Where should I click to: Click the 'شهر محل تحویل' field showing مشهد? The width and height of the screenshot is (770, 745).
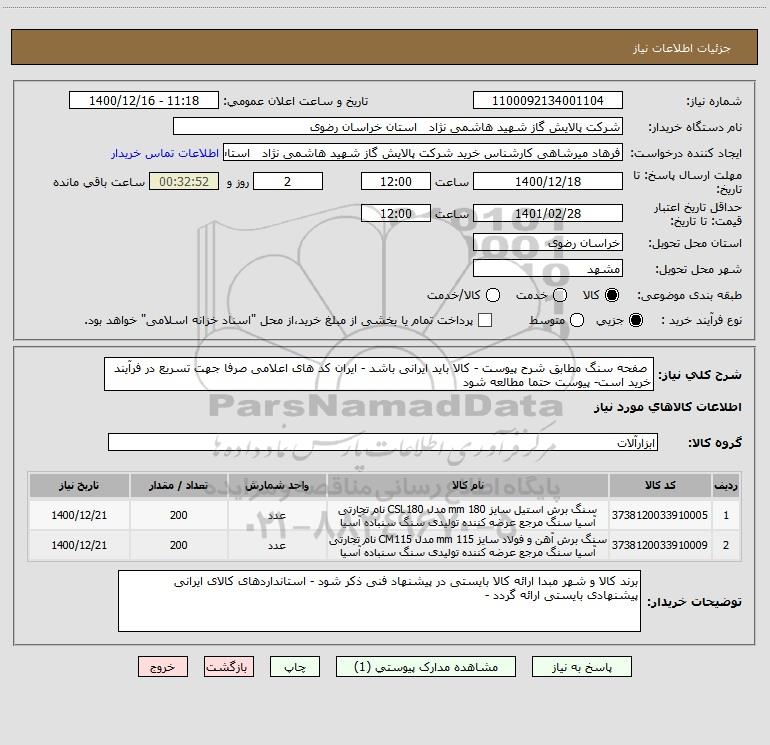[x=547, y=268]
